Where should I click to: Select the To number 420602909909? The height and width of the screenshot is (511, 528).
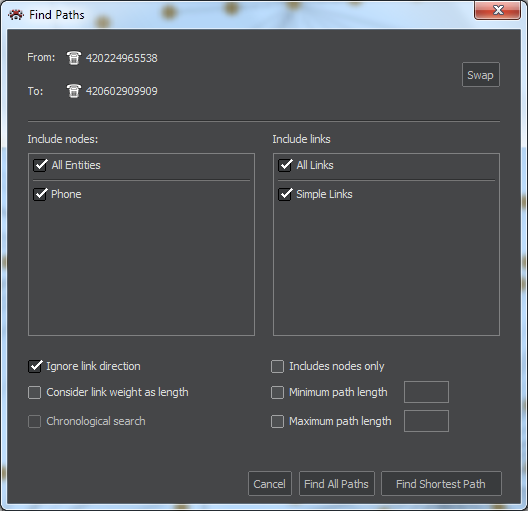tap(122, 91)
